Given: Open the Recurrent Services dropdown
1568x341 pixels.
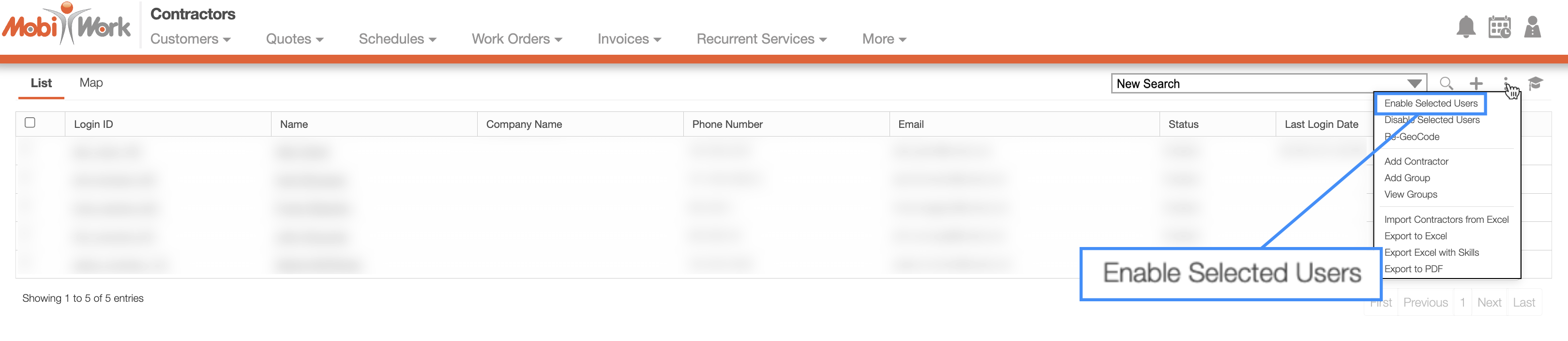Looking at the screenshot, I should click(761, 39).
